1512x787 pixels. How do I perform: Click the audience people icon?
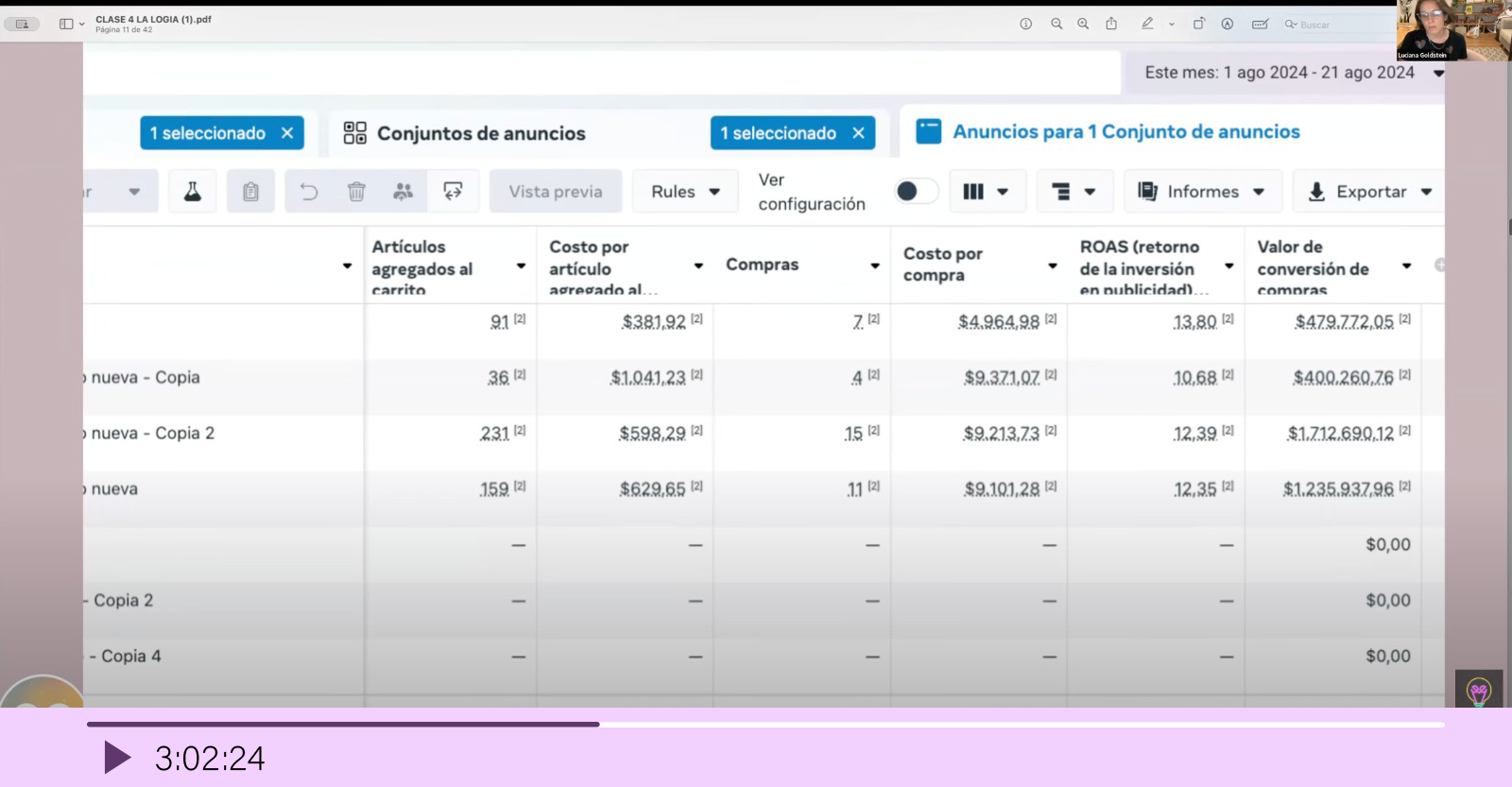click(x=404, y=192)
